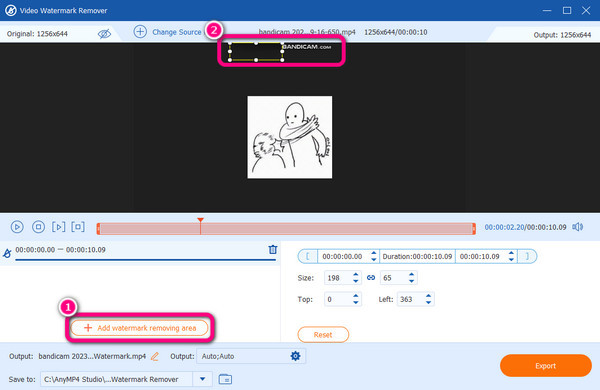The height and width of the screenshot is (390, 600).
Task: Decrease the Size height value
Action: (x=411, y=281)
